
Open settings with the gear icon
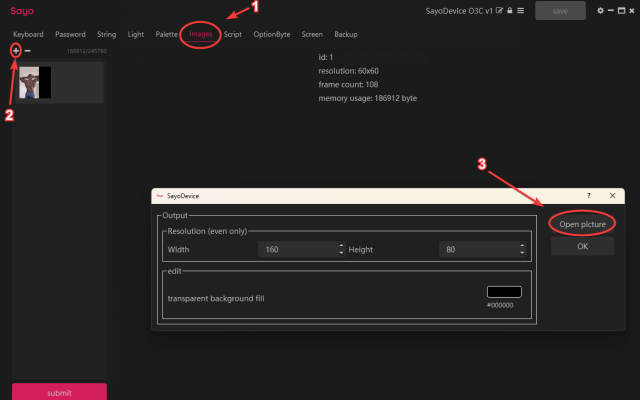[600, 11]
